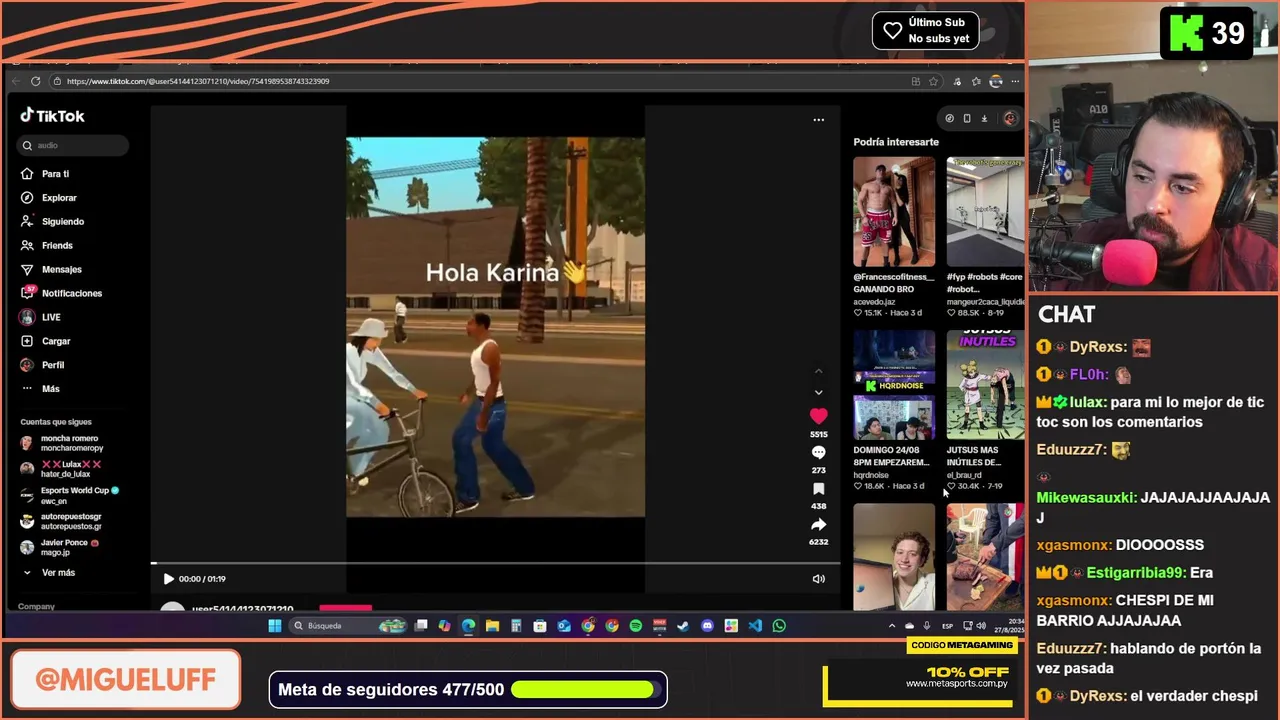This screenshot has width=1280, height=720.
Task: Open Slack from the taskbar
Action: click(730, 626)
